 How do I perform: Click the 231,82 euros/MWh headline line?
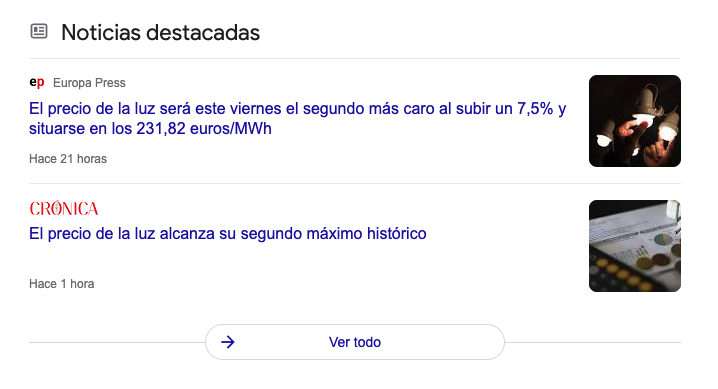pyautogui.click(x=150, y=129)
